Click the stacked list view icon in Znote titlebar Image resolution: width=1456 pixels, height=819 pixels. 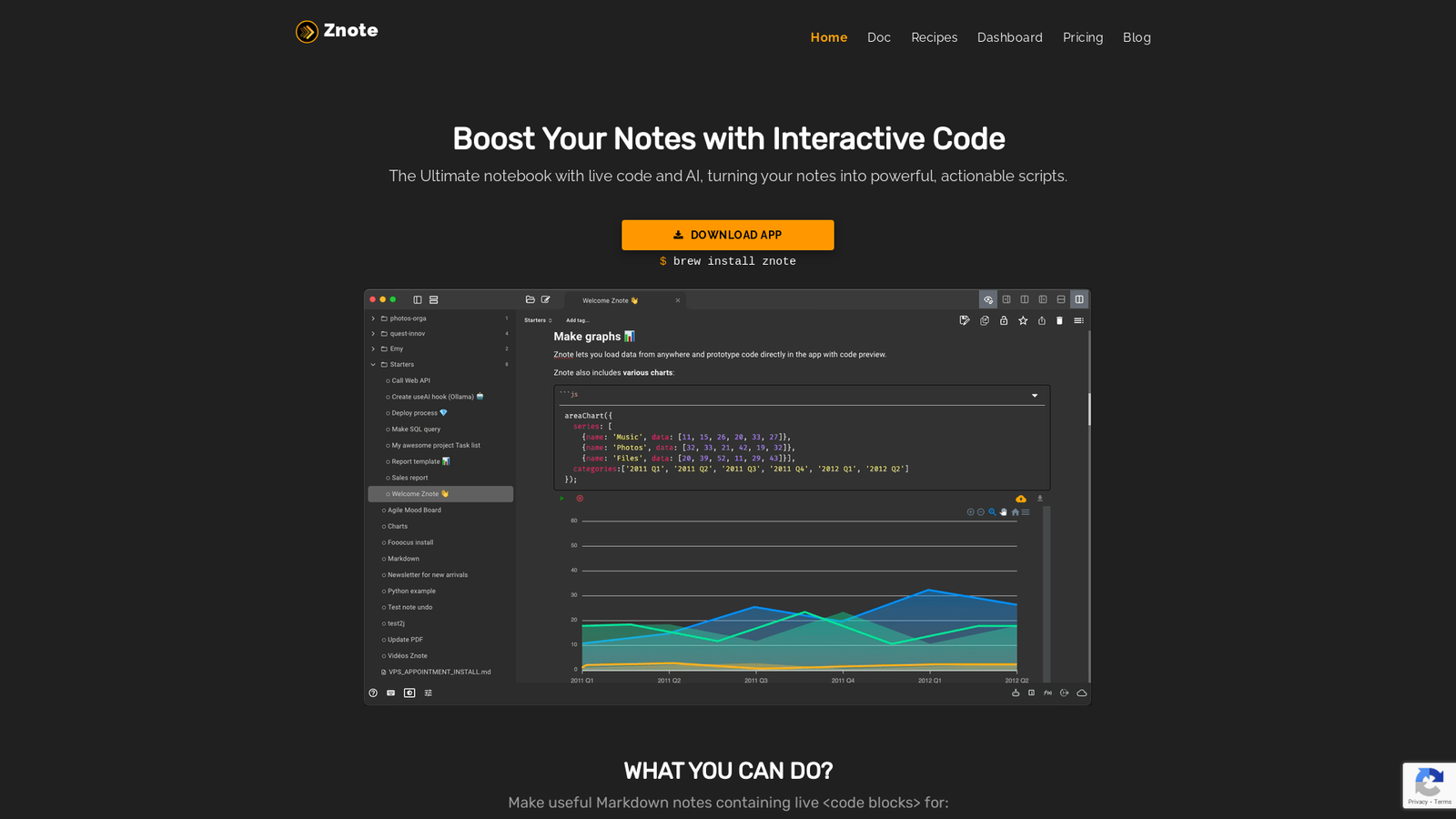434,299
